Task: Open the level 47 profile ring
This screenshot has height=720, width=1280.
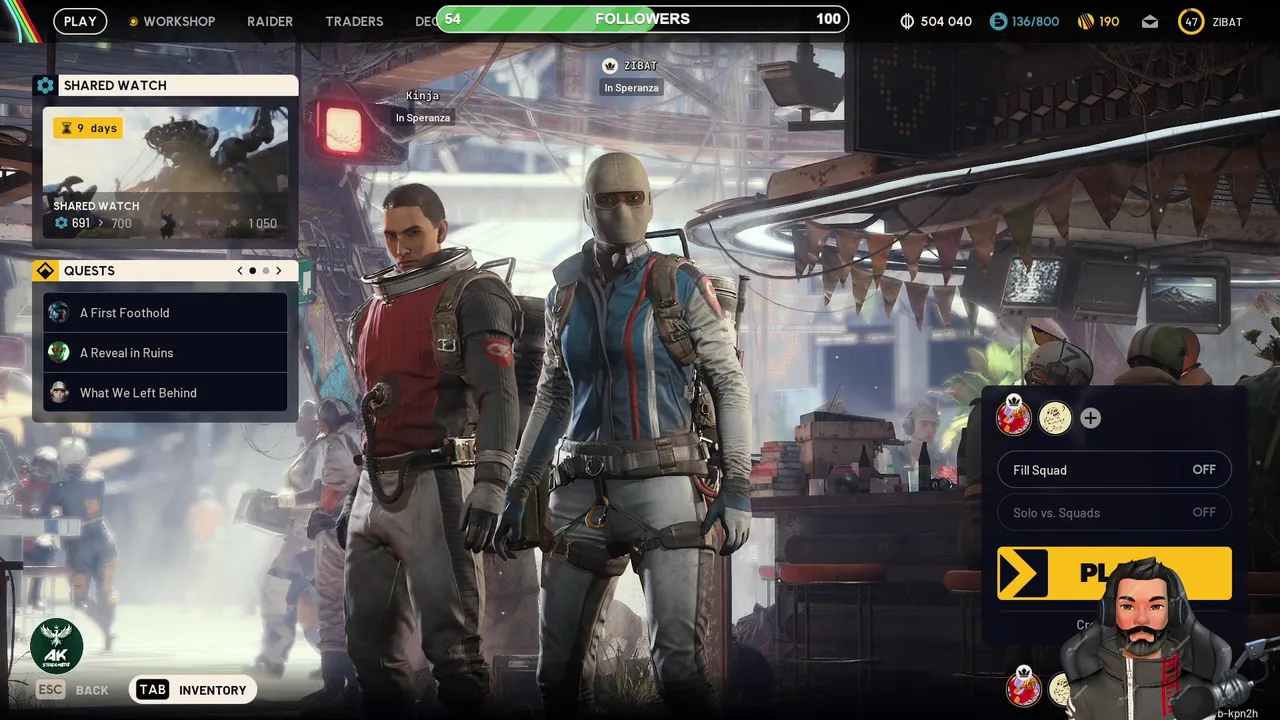Action: pyautogui.click(x=1190, y=21)
